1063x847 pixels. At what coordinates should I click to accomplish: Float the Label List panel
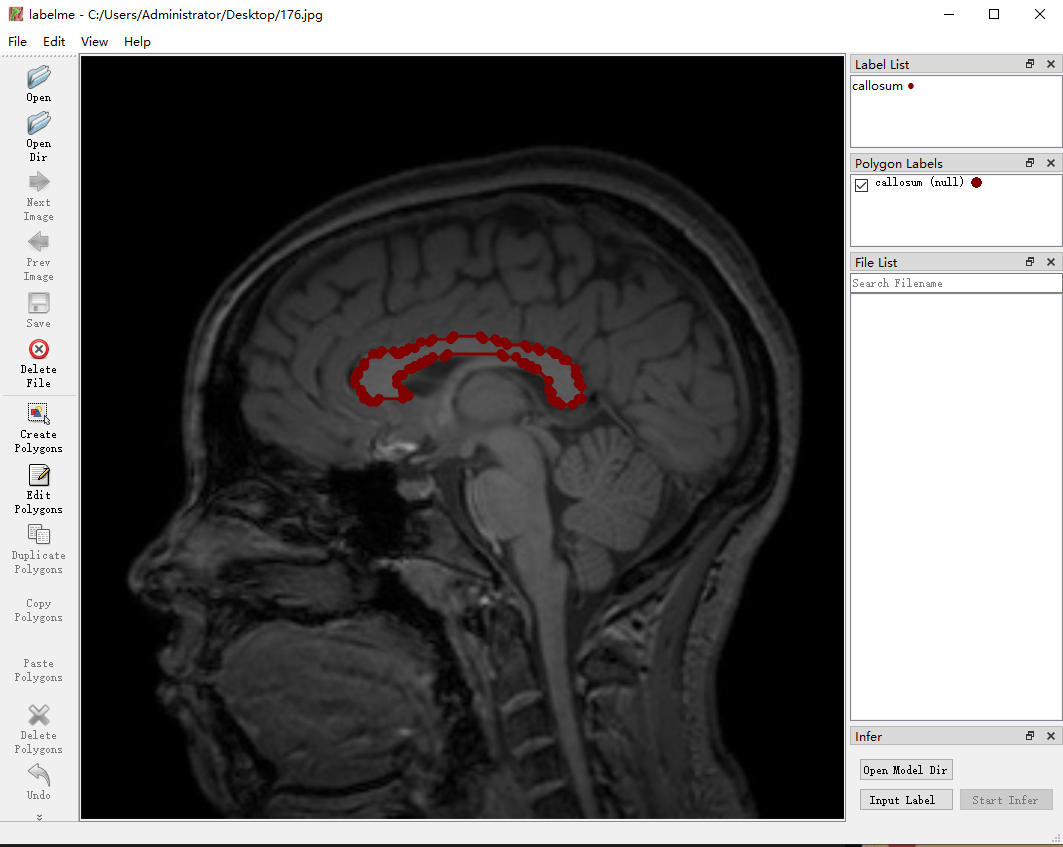pyautogui.click(x=1030, y=64)
